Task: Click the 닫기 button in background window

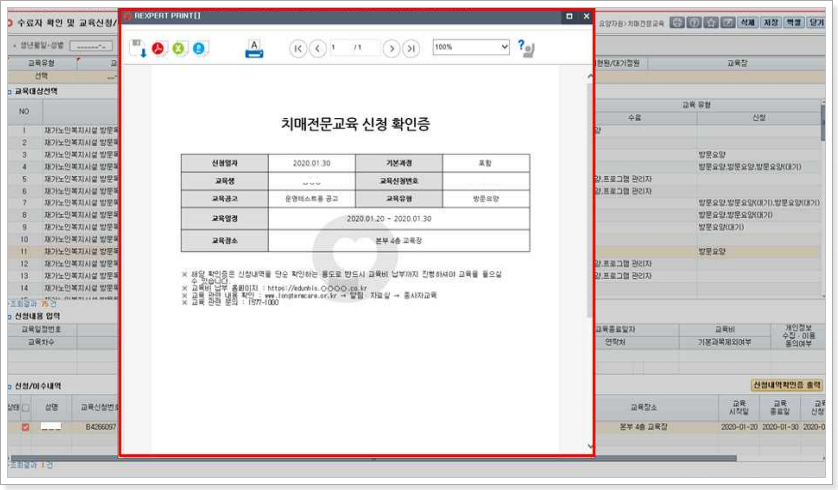Action: pos(817,22)
